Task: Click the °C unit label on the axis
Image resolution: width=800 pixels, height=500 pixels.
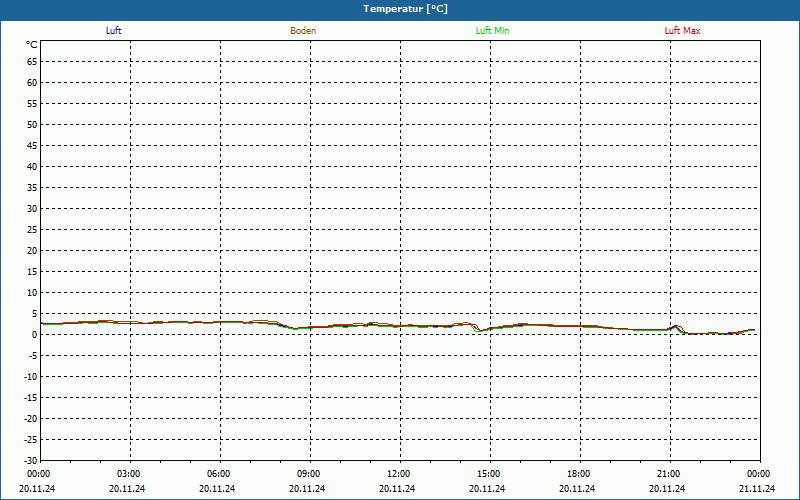Action: coord(32,45)
